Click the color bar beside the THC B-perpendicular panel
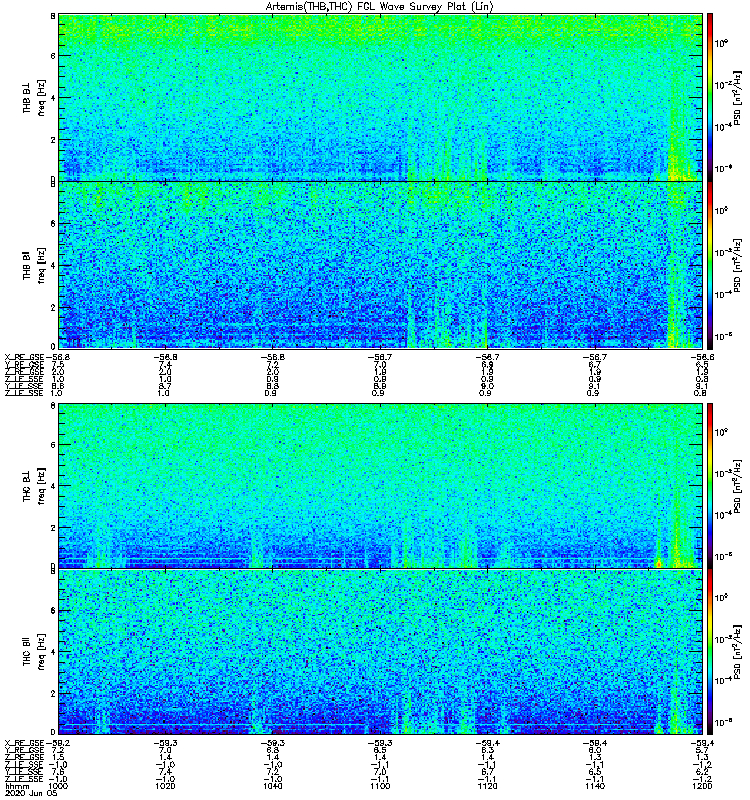Viewport: 750px width, 800px height. tap(710, 486)
